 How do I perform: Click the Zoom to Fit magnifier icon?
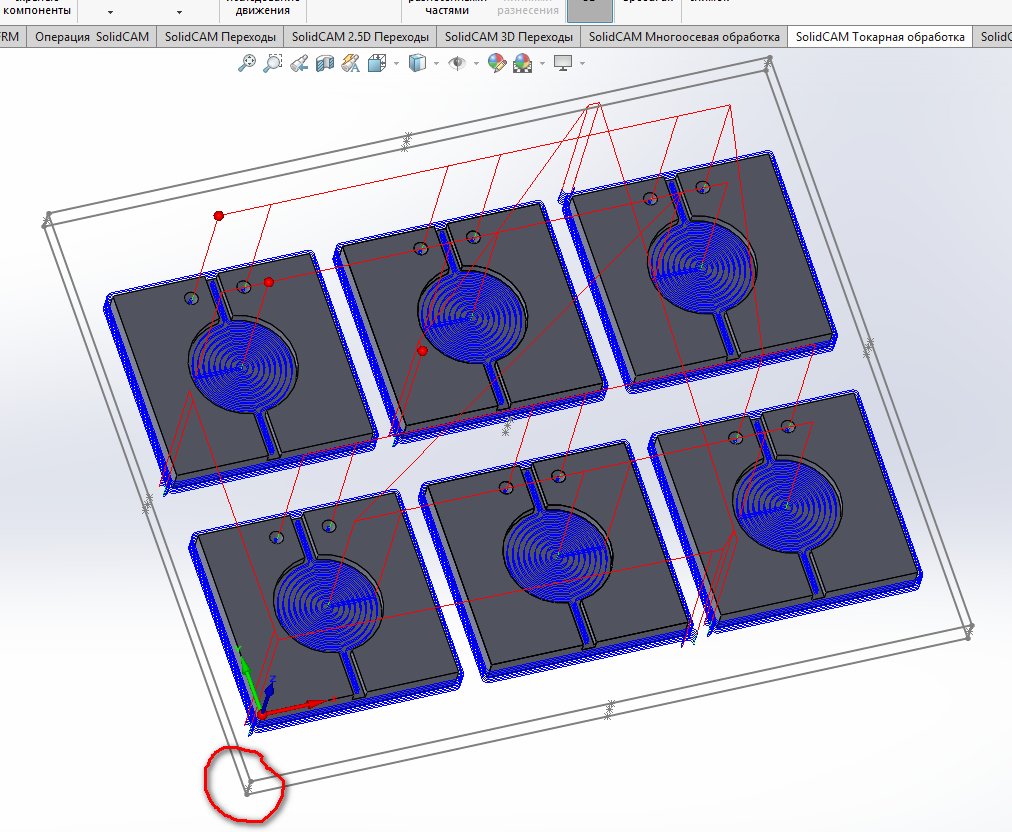[x=247, y=63]
